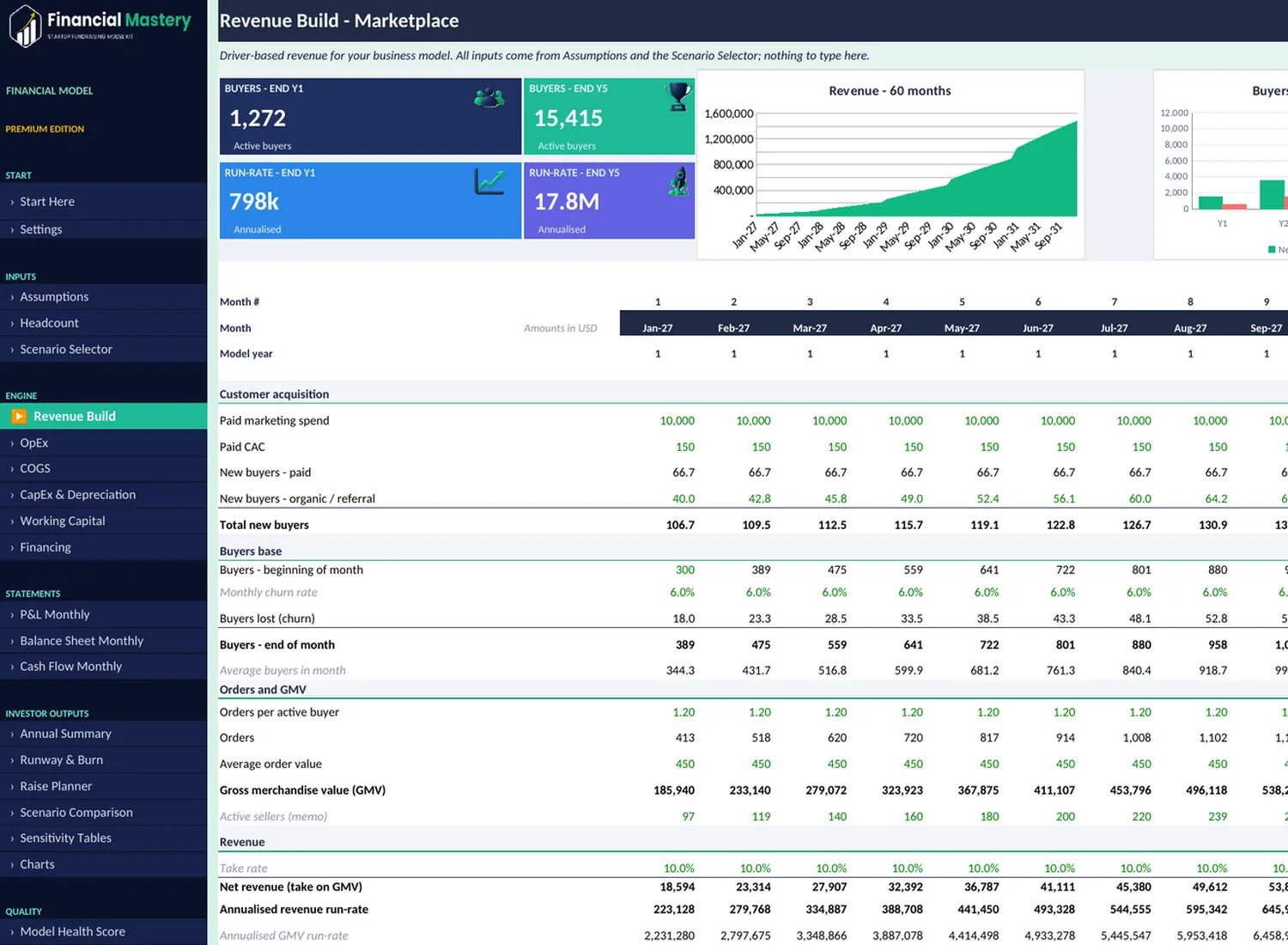Select the Buyers - End Y5 value 15,415
Screen dimensions: 1288x945
(x=568, y=119)
